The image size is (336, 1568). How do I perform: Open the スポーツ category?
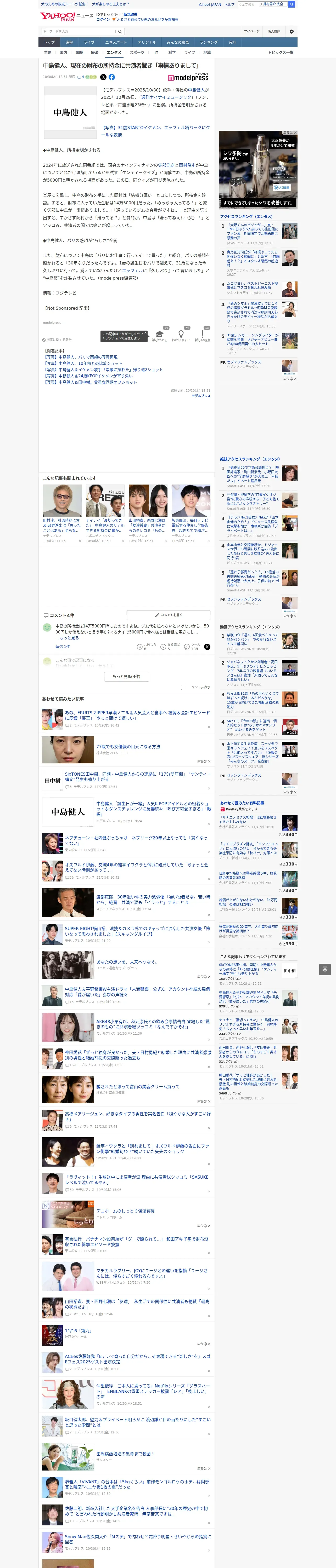[137, 52]
